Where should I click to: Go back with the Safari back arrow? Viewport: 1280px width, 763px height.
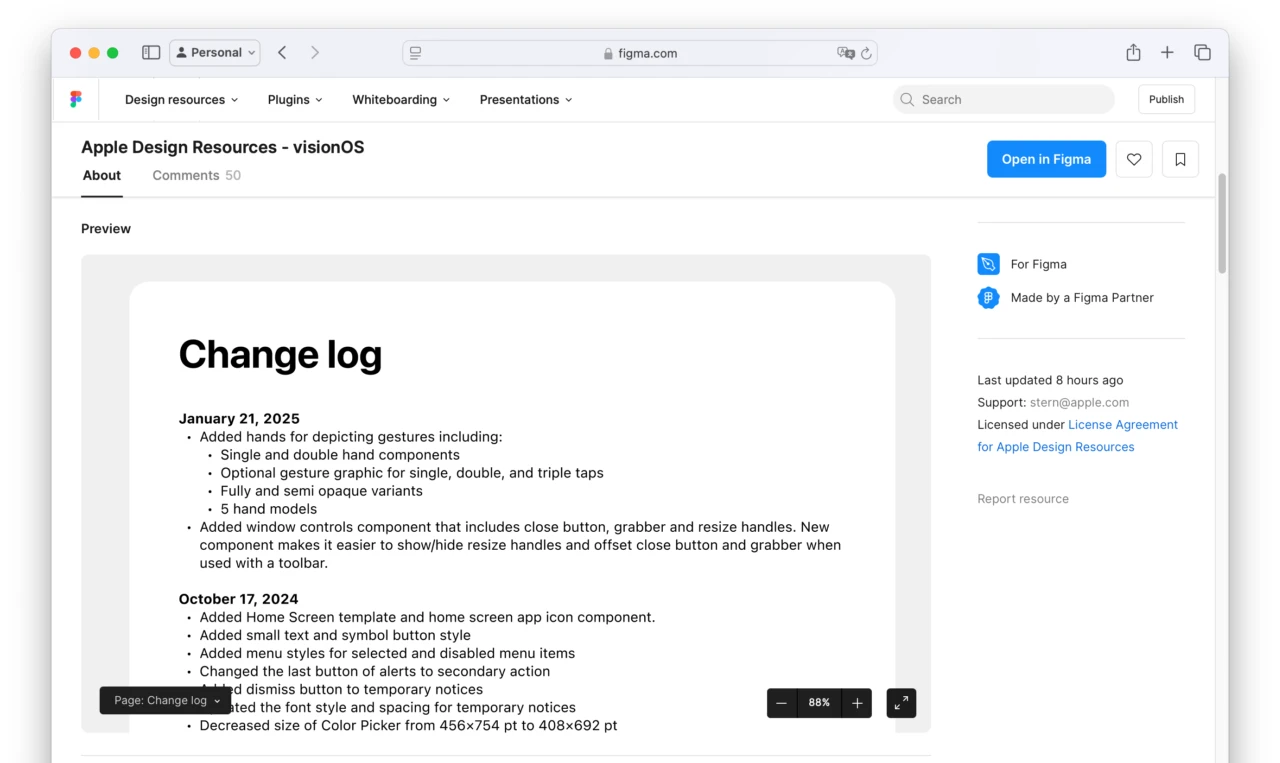[282, 53]
